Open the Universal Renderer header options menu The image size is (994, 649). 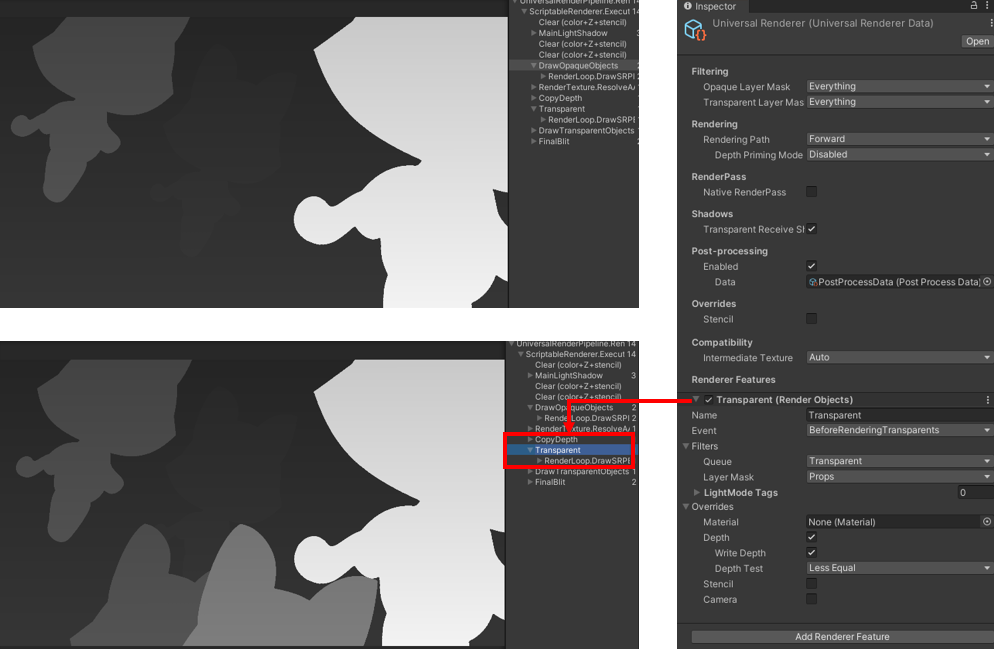coord(988,23)
